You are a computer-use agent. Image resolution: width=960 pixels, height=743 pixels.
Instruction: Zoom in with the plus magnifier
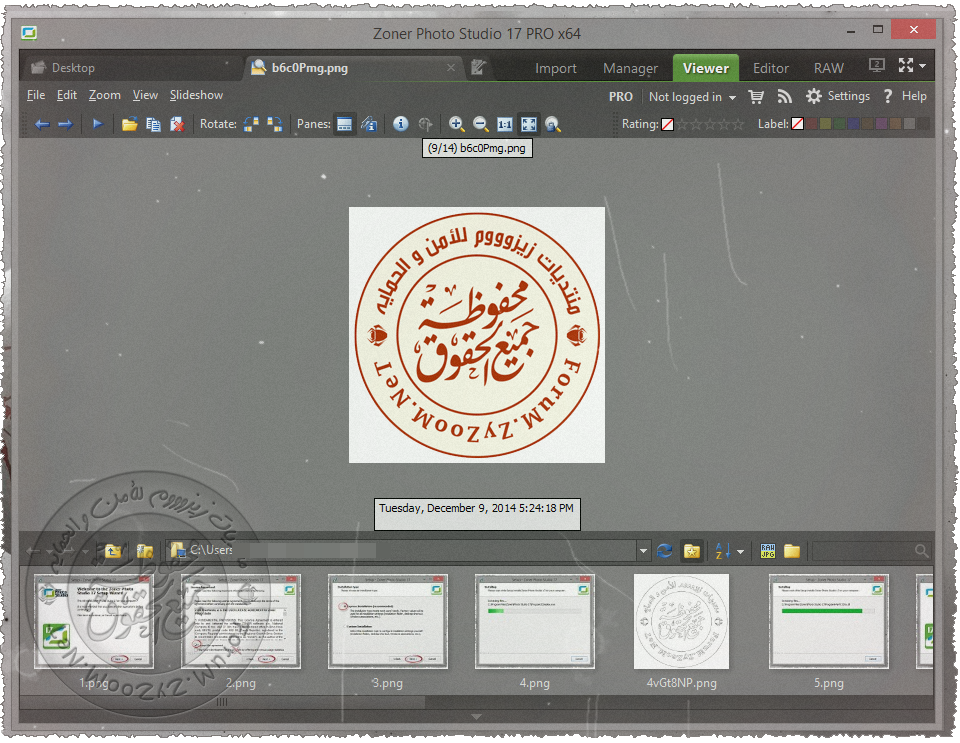pos(456,124)
